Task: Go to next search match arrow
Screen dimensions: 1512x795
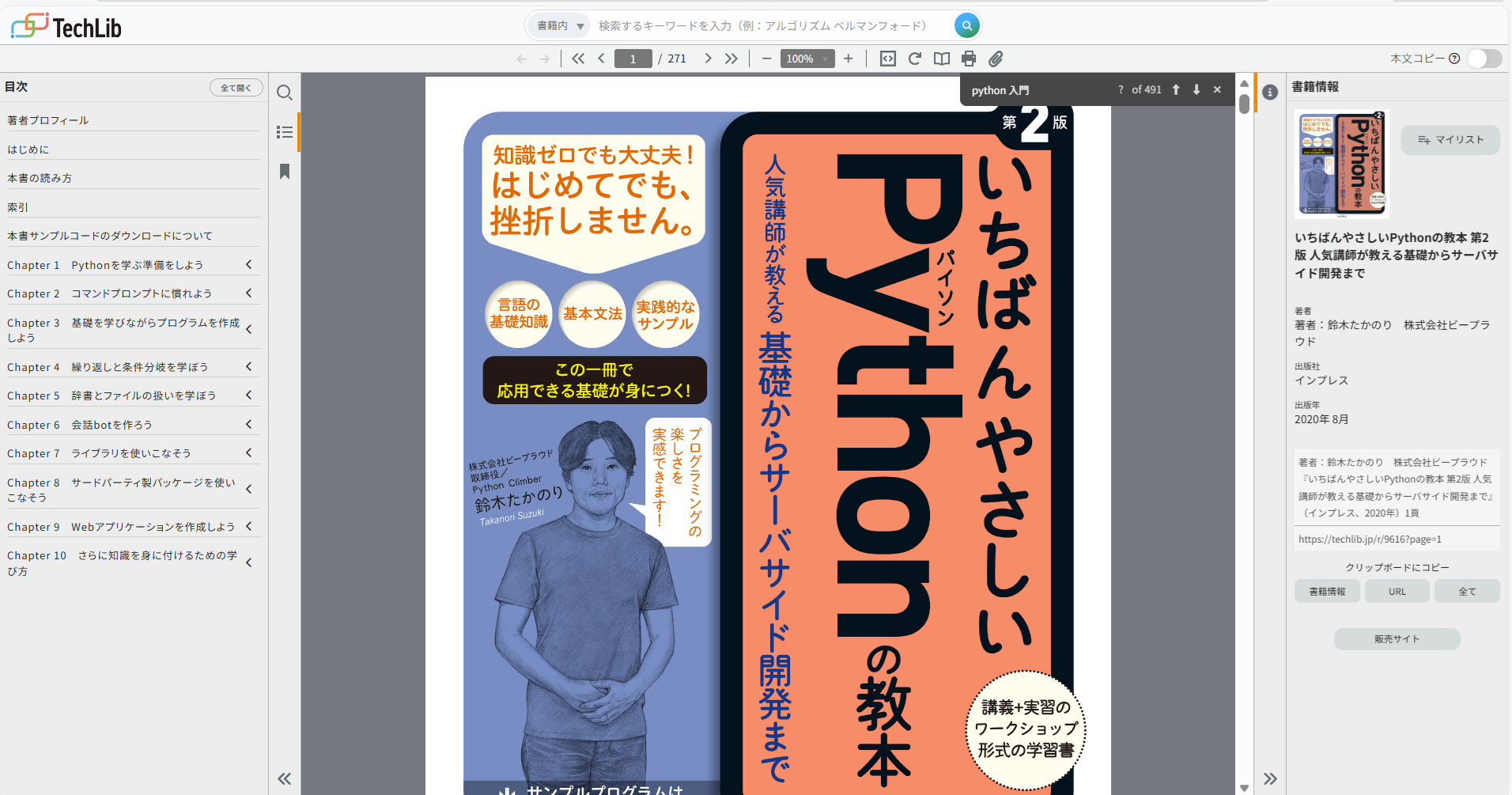Action: [x=1196, y=90]
